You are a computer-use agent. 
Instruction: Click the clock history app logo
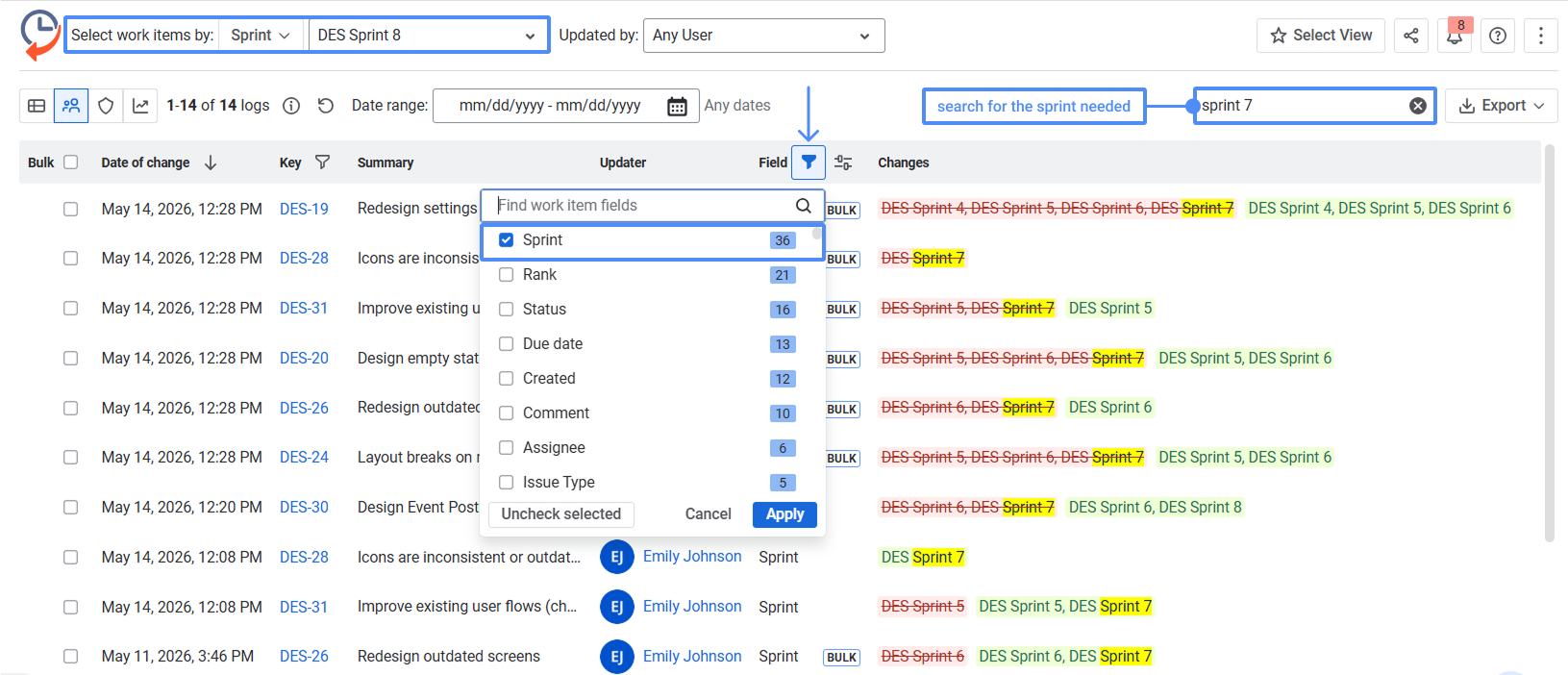40,35
